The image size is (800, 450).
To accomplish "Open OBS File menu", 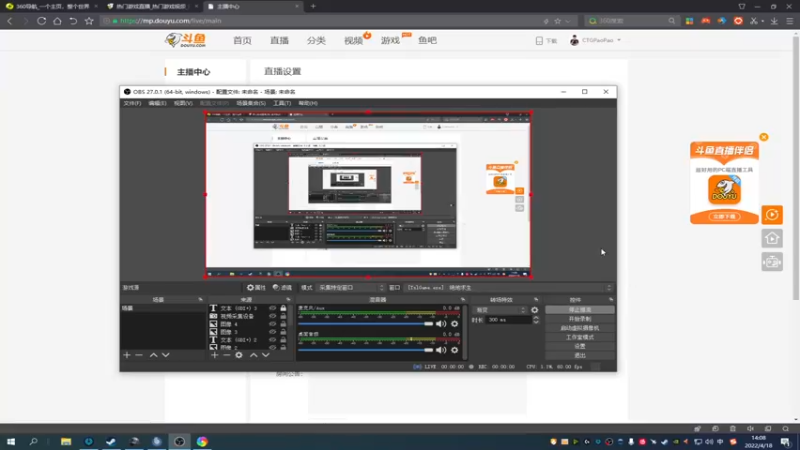I will 132,103.
